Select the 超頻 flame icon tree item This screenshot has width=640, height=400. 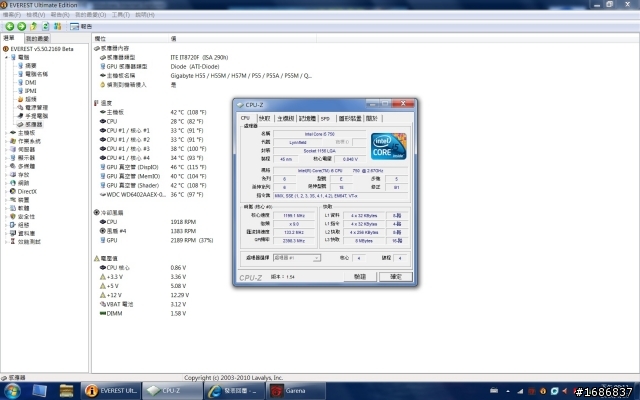click(x=27, y=99)
